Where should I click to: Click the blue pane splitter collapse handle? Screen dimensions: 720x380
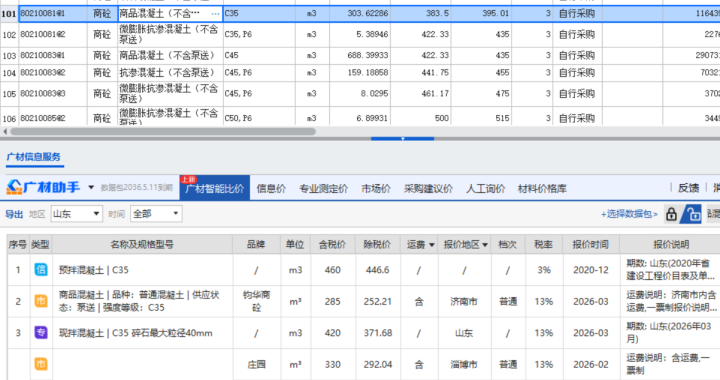pos(402,138)
